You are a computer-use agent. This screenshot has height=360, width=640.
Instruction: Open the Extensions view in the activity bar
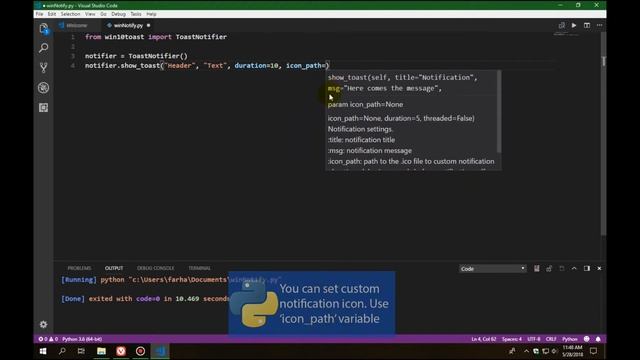[x=44, y=107]
